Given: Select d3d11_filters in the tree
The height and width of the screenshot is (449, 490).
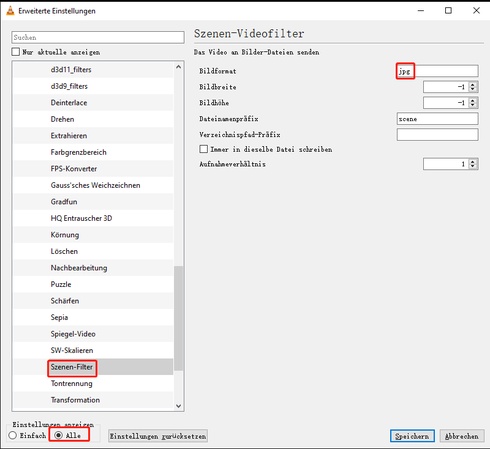Looking at the screenshot, I should [93, 70].
